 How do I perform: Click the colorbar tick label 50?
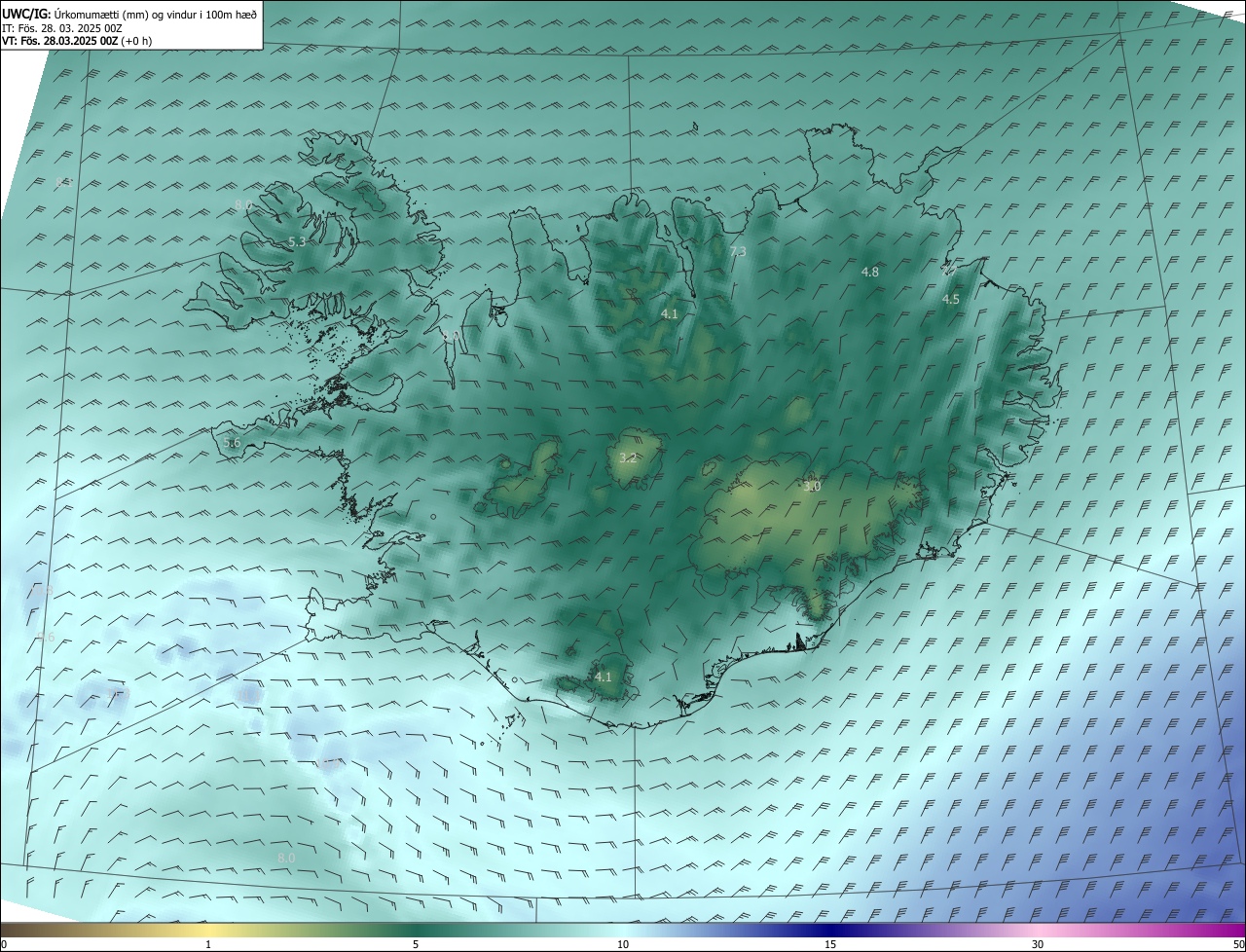1238,944
